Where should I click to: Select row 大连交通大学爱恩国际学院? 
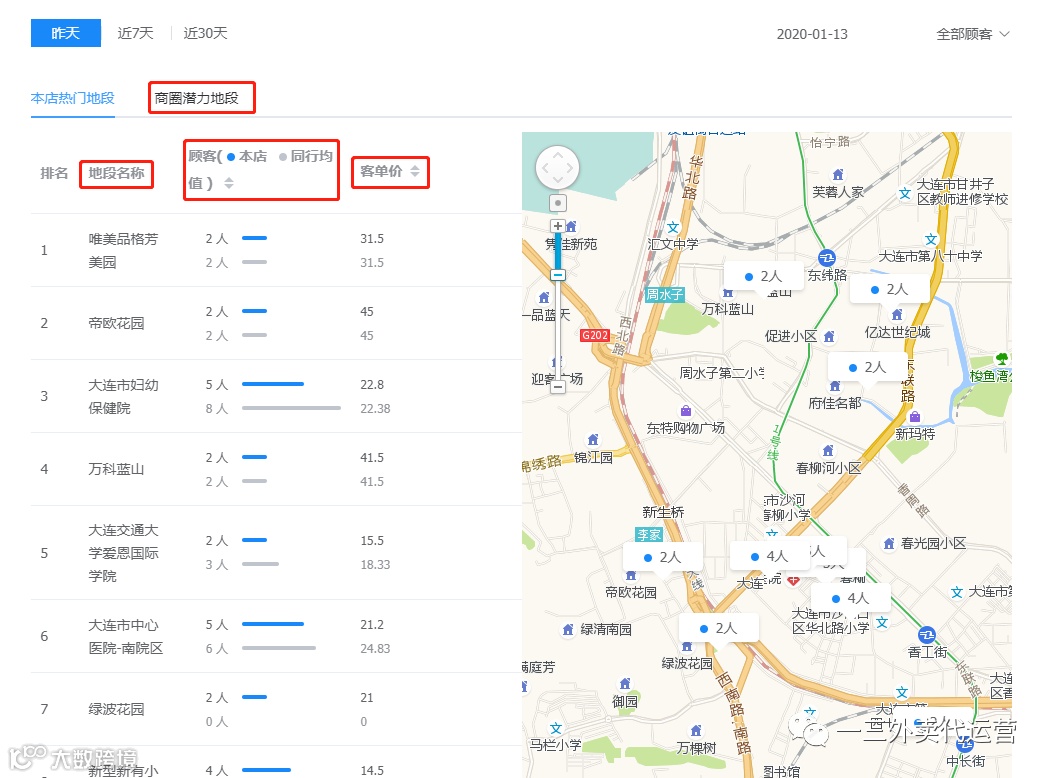276,553
